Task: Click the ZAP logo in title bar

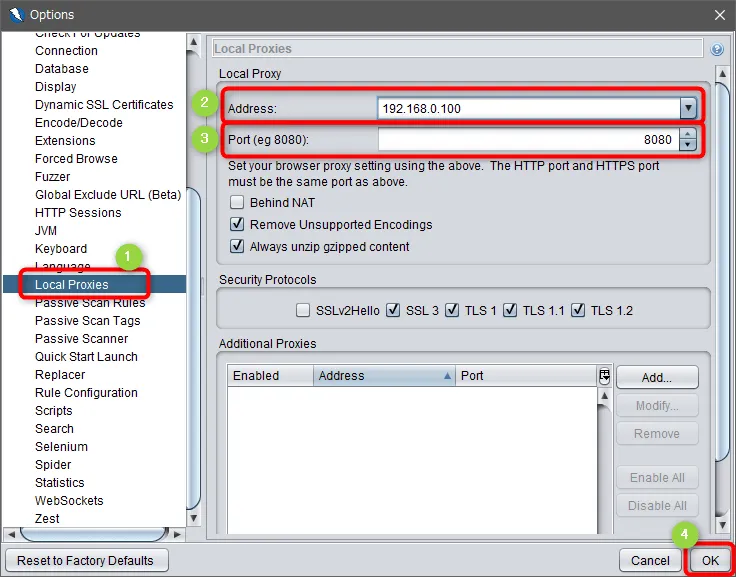Action: click(14, 14)
